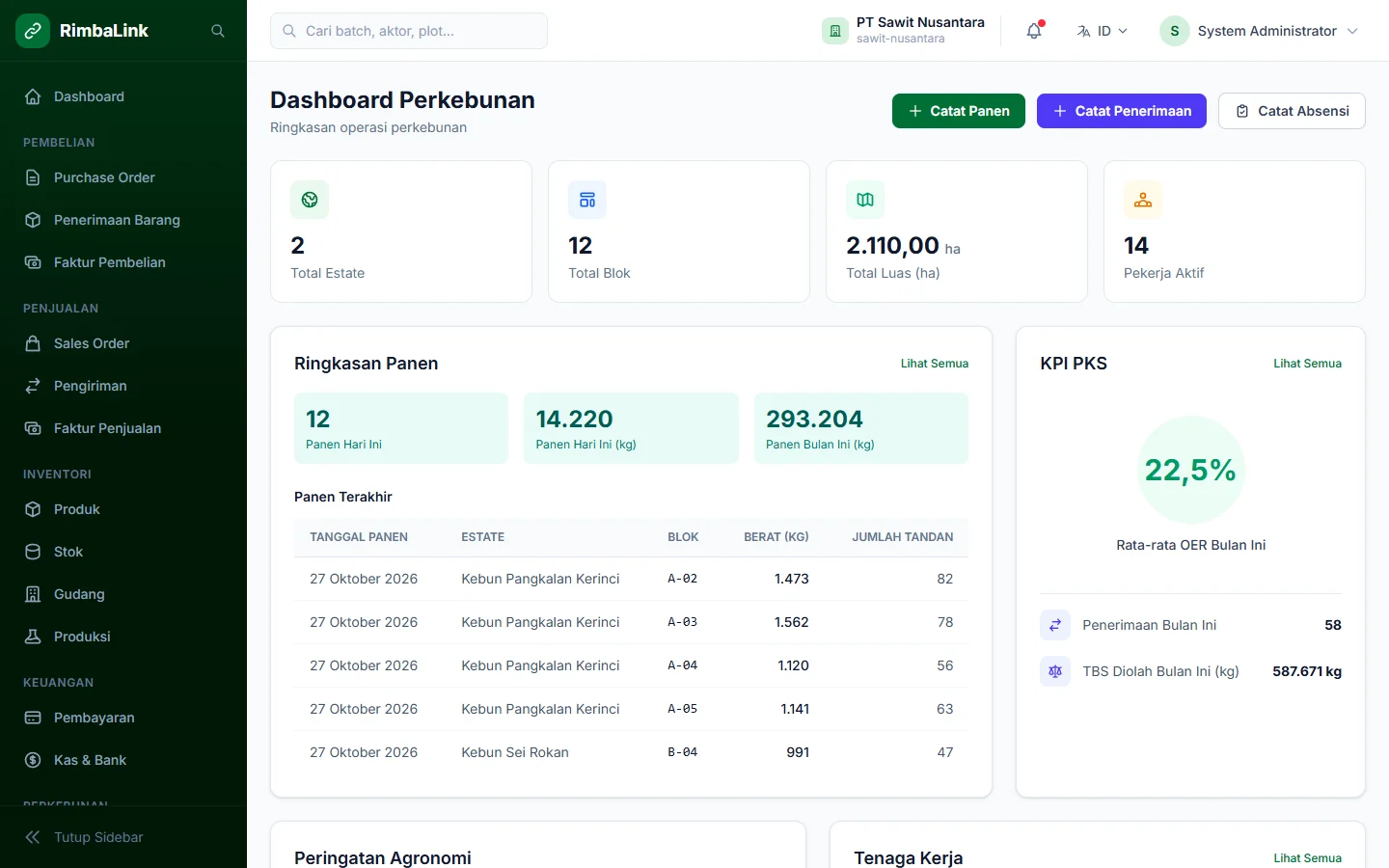Open Lihat Semua in Ringkasan Panen
This screenshot has width=1389, height=868.
[935, 364]
